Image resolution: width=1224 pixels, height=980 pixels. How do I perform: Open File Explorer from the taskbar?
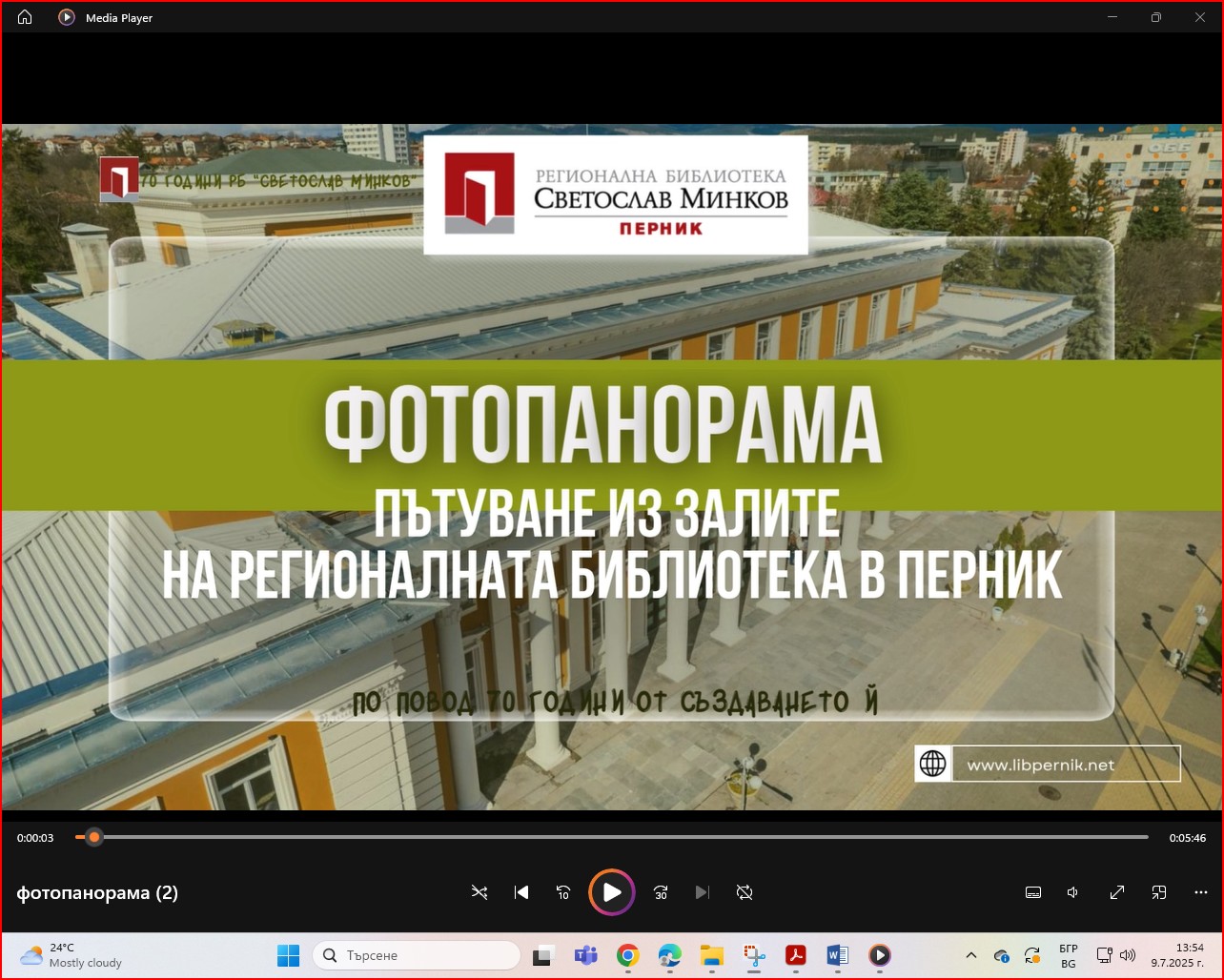(x=711, y=955)
